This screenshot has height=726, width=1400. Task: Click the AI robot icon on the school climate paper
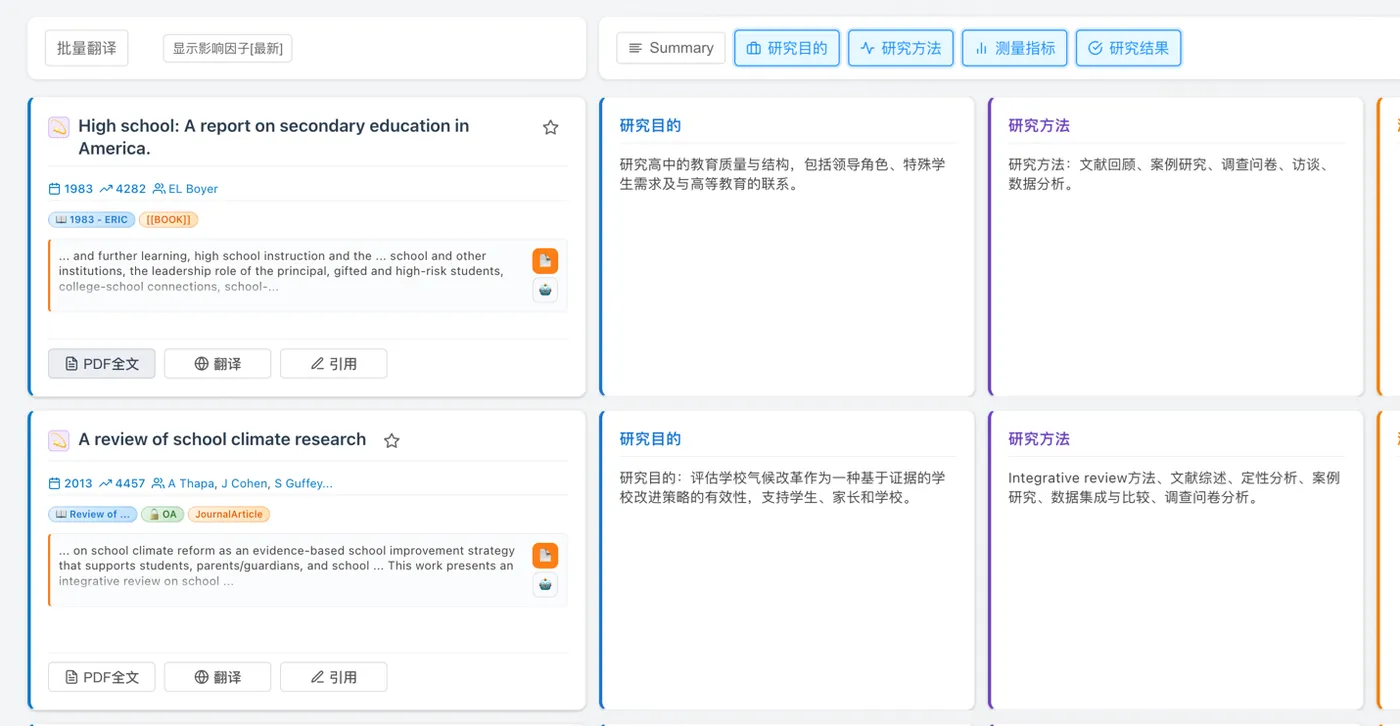(x=544, y=585)
